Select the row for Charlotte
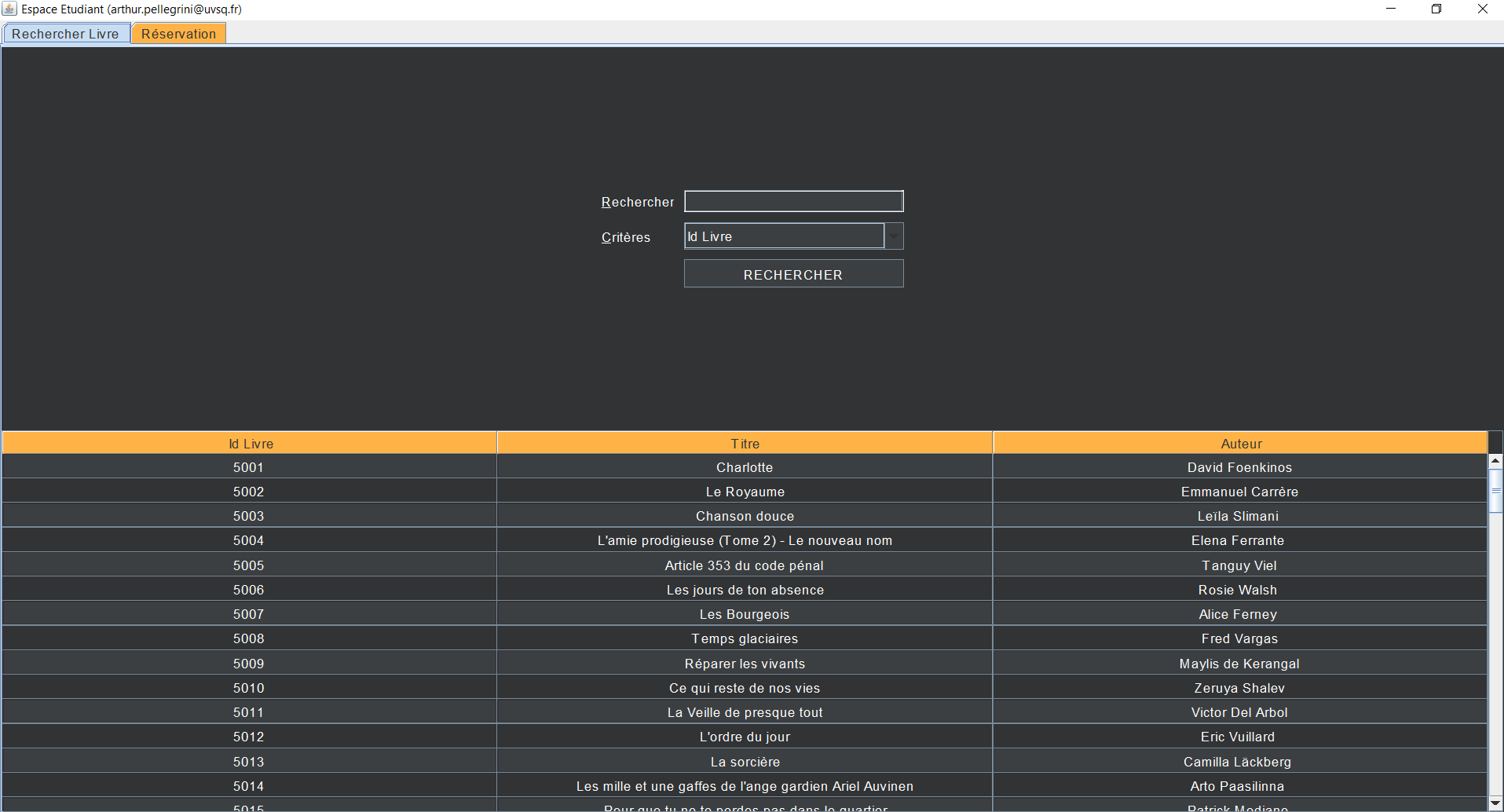Viewport: 1504px width, 812px height. click(x=745, y=467)
